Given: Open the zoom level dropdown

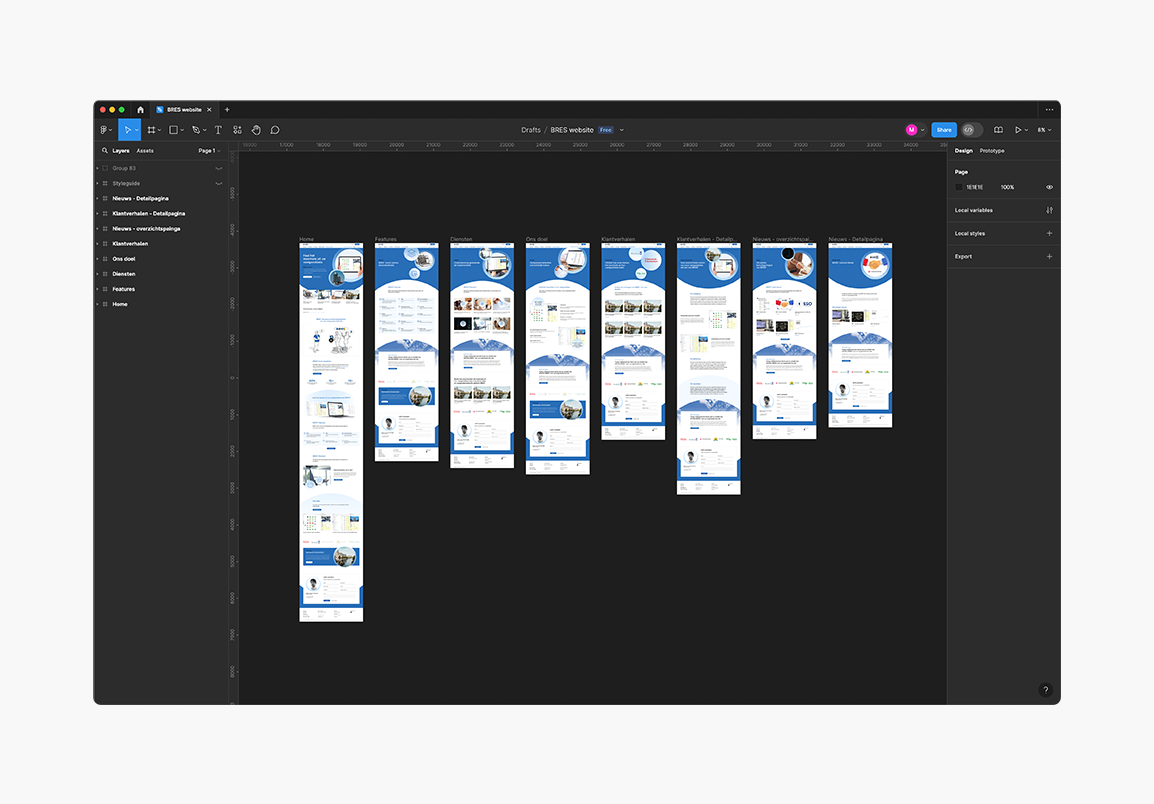Looking at the screenshot, I should (1044, 130).
